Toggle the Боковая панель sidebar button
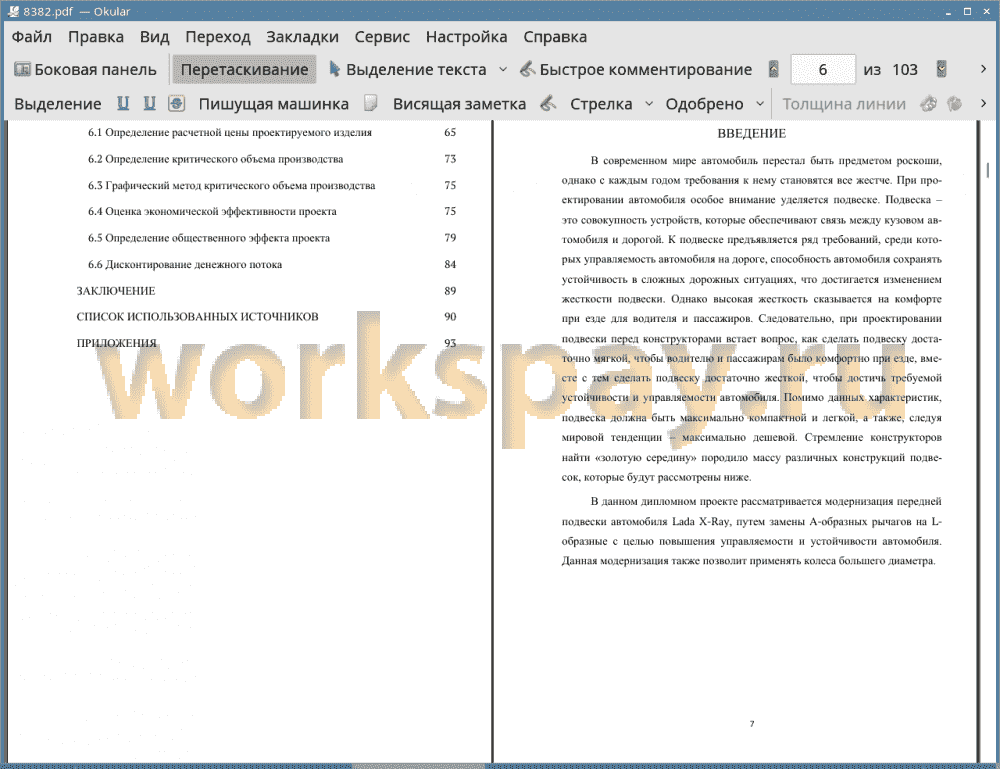Image resolution: width=1000 pixels, height=769 pixels. (x=85, y=70)
